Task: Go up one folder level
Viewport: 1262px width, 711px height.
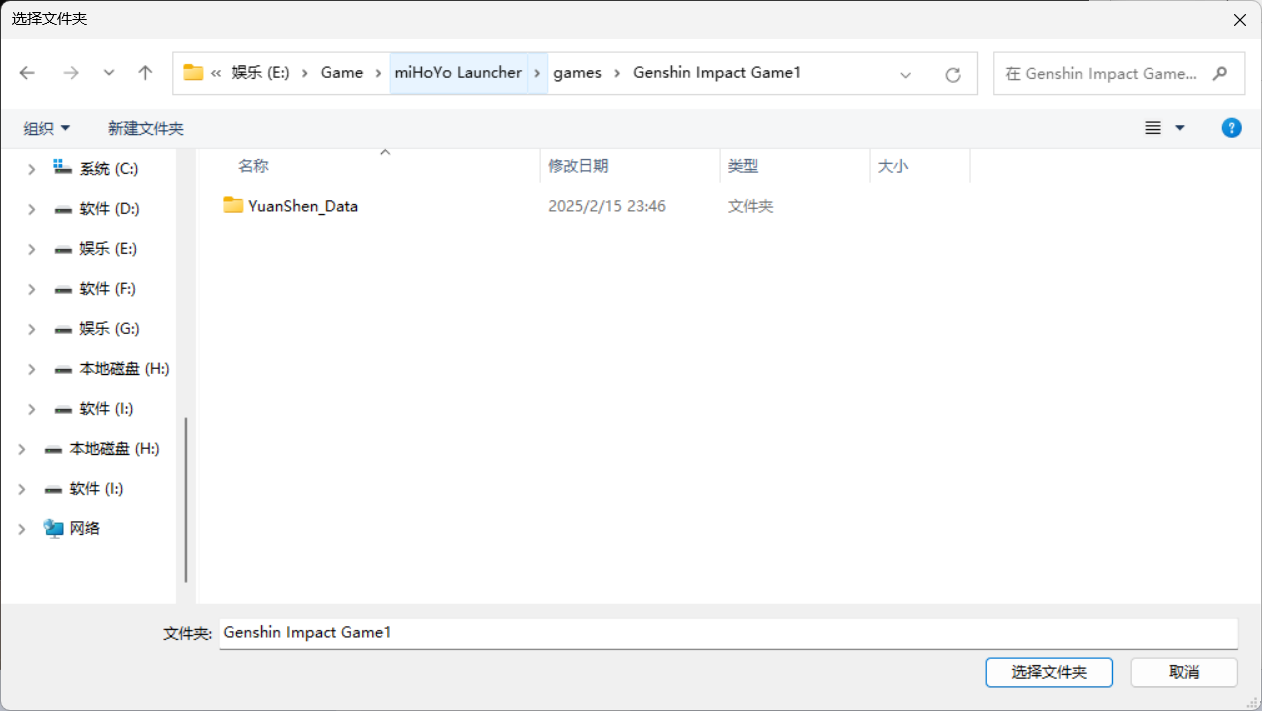Action: click(145, 73)
